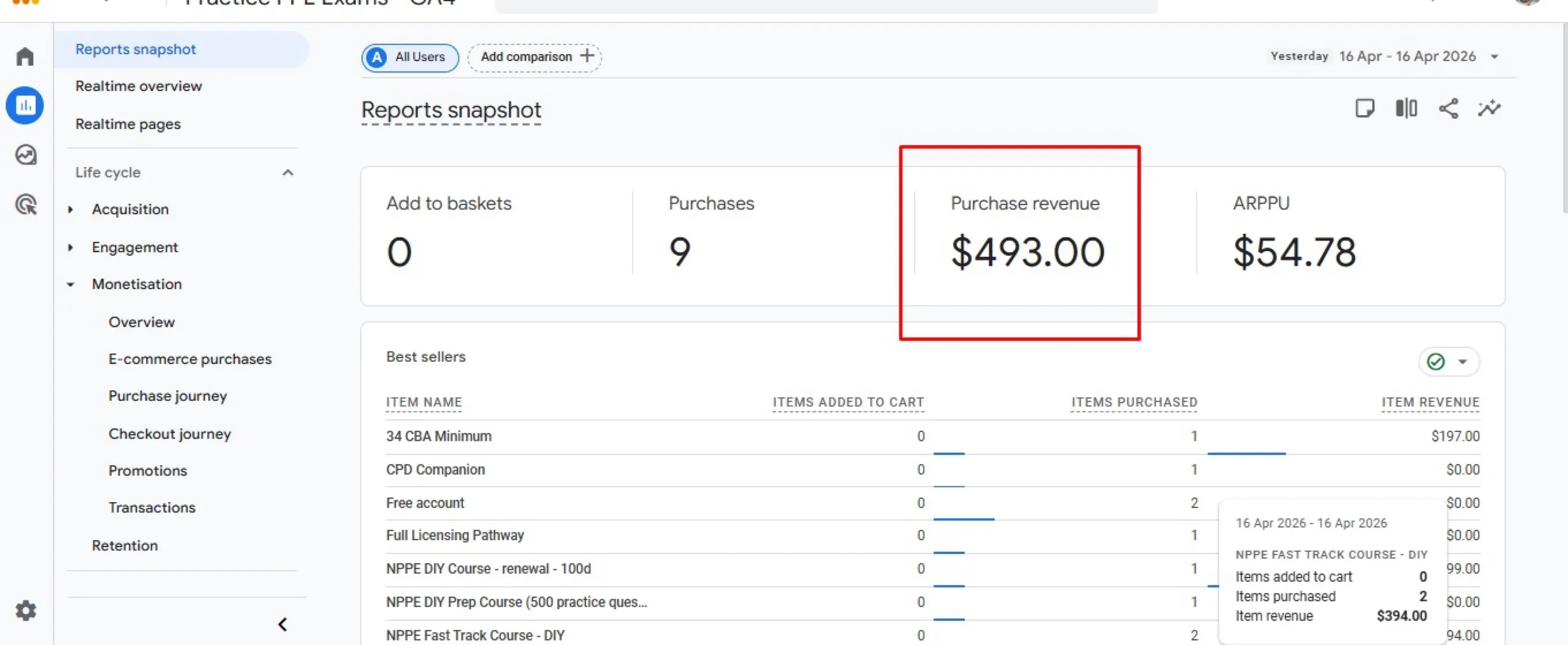The width and height of the screenshot is (1568, 645).
Task: Collapse the sidebar with the left chevron
Action: [x=283, y=624]
